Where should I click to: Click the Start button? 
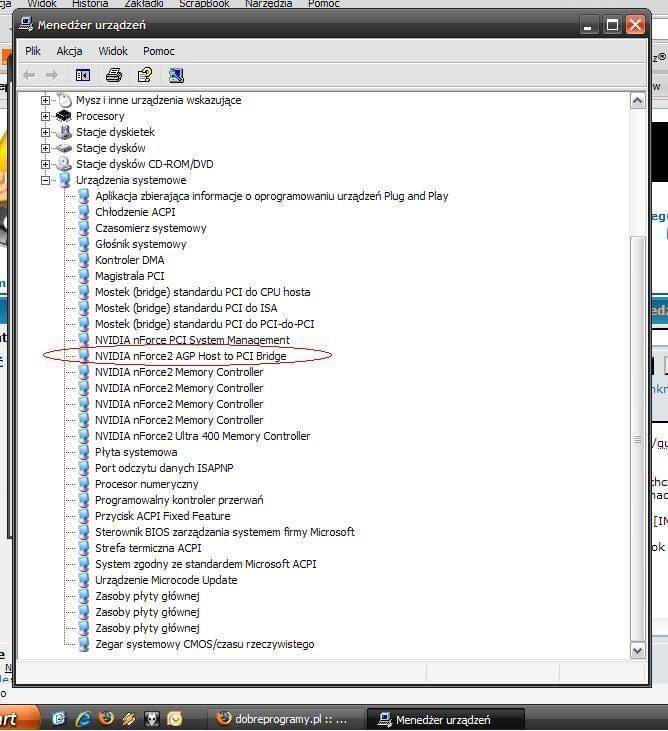tap(18, 718)
